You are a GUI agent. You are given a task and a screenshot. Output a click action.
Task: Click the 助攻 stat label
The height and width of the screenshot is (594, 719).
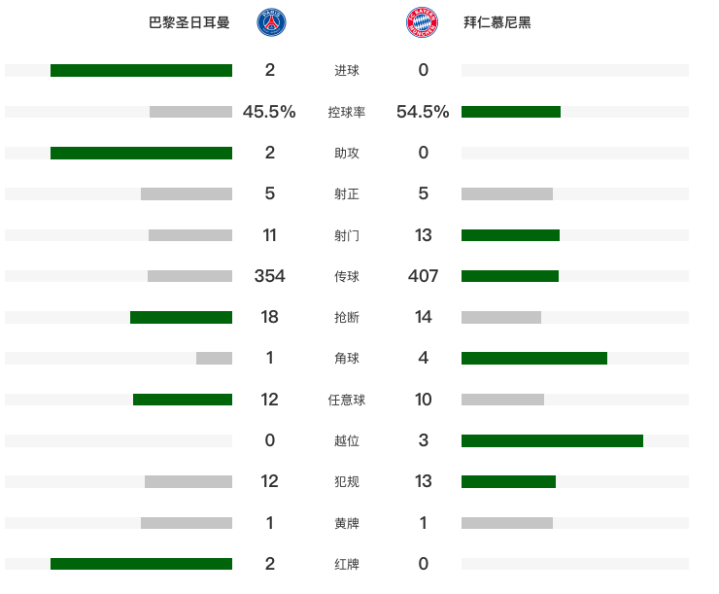[347, 153]
